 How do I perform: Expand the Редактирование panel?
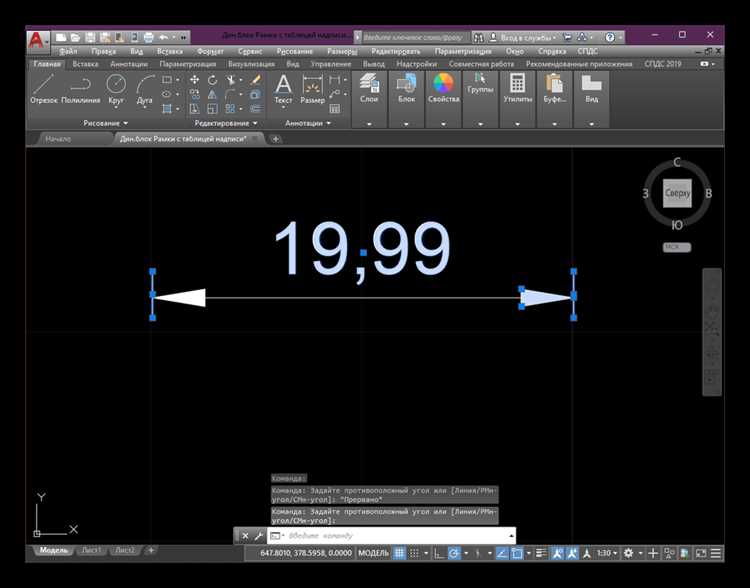coord(226,123)
